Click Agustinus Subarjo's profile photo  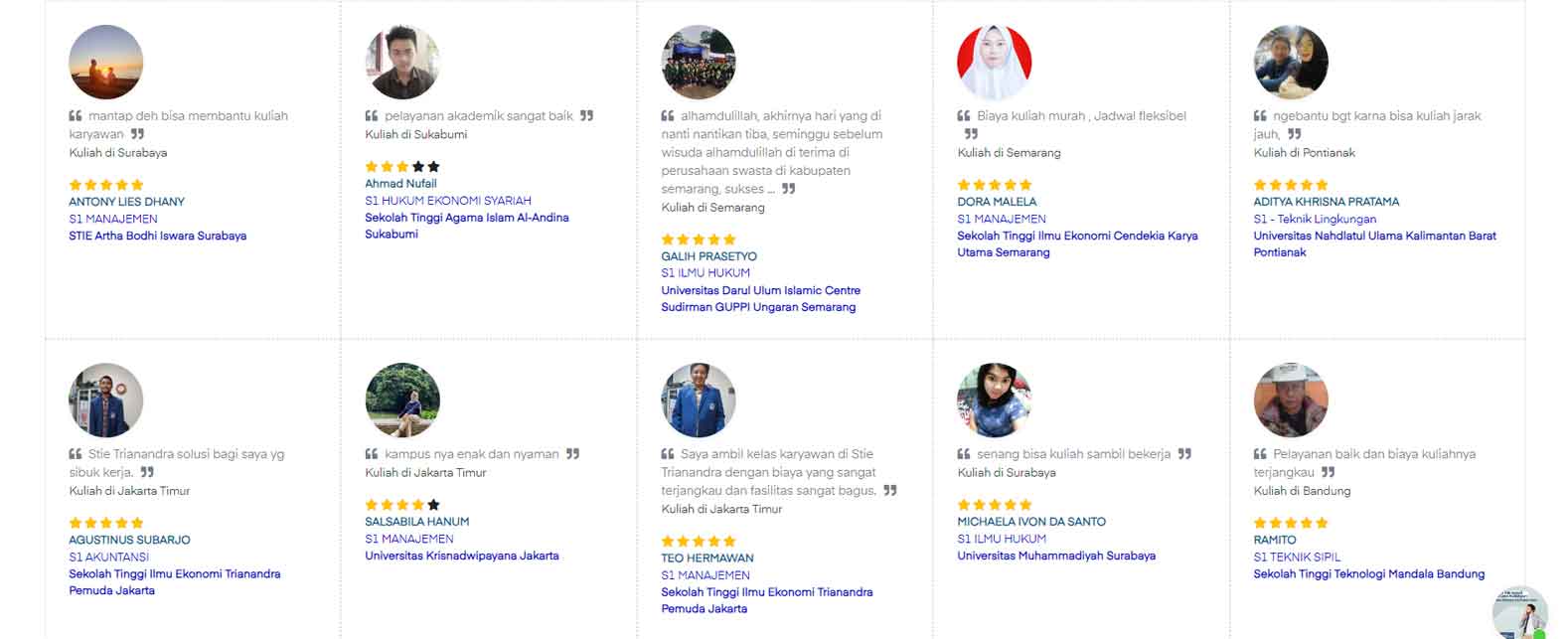[x=106, y=400]
